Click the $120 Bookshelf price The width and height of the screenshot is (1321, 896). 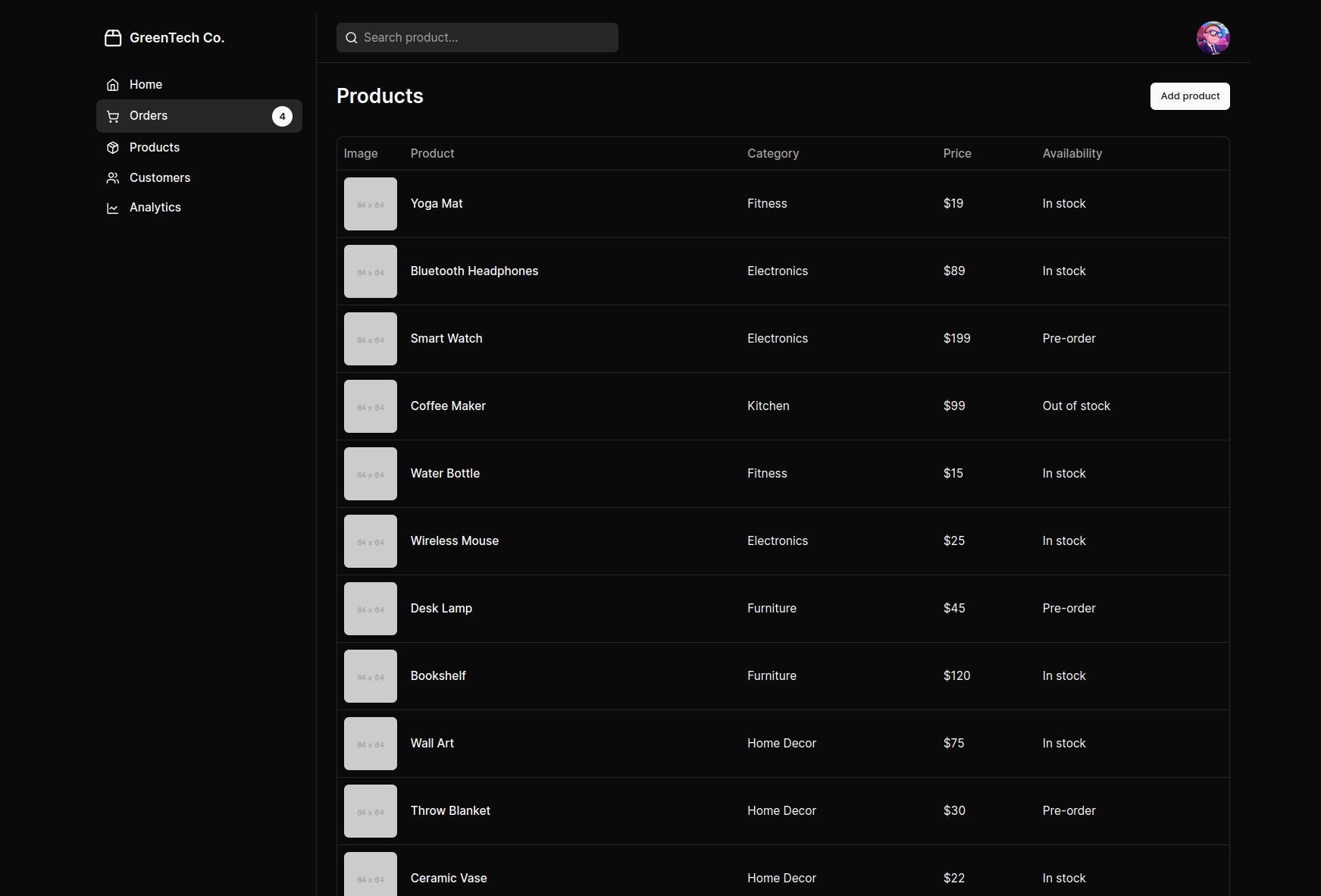(x=957, y=676)
